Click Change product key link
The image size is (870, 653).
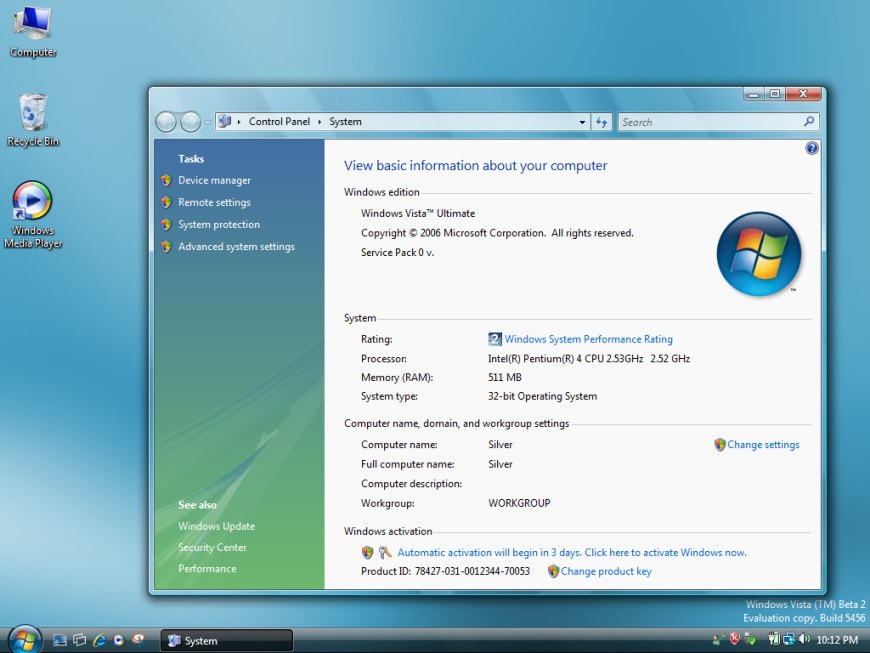[606, 571]
